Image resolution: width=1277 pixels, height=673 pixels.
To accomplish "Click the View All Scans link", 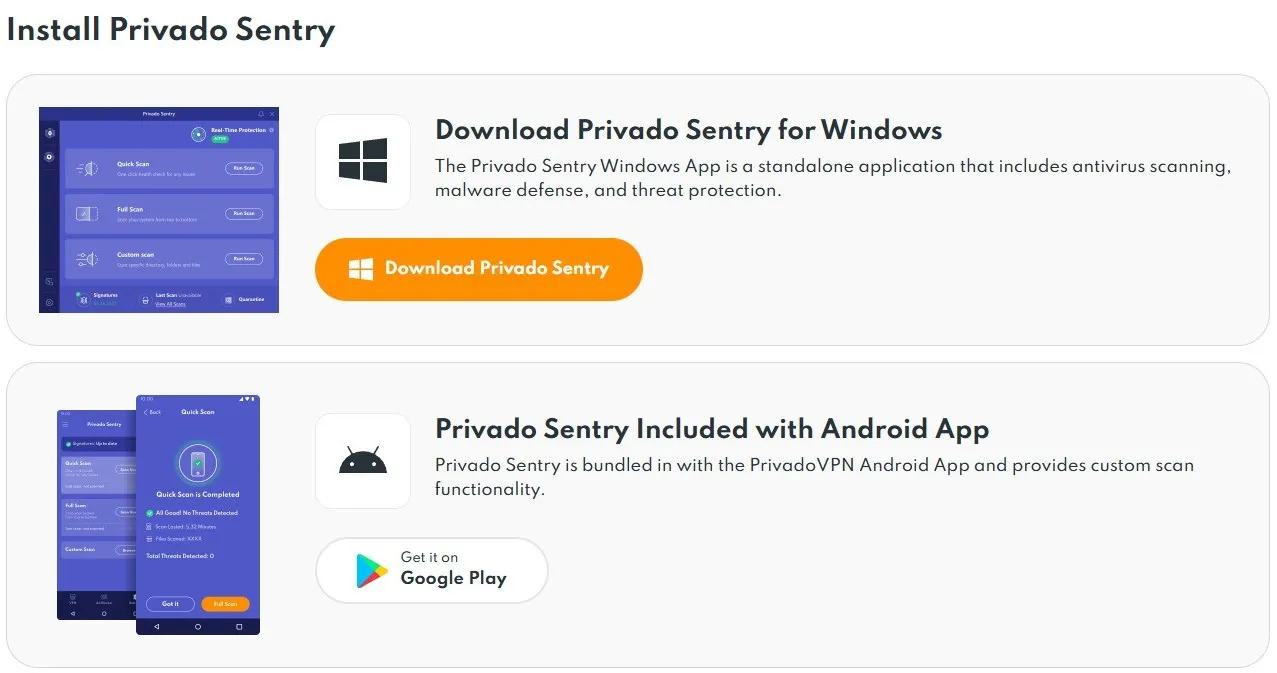I will pos(170,303).
